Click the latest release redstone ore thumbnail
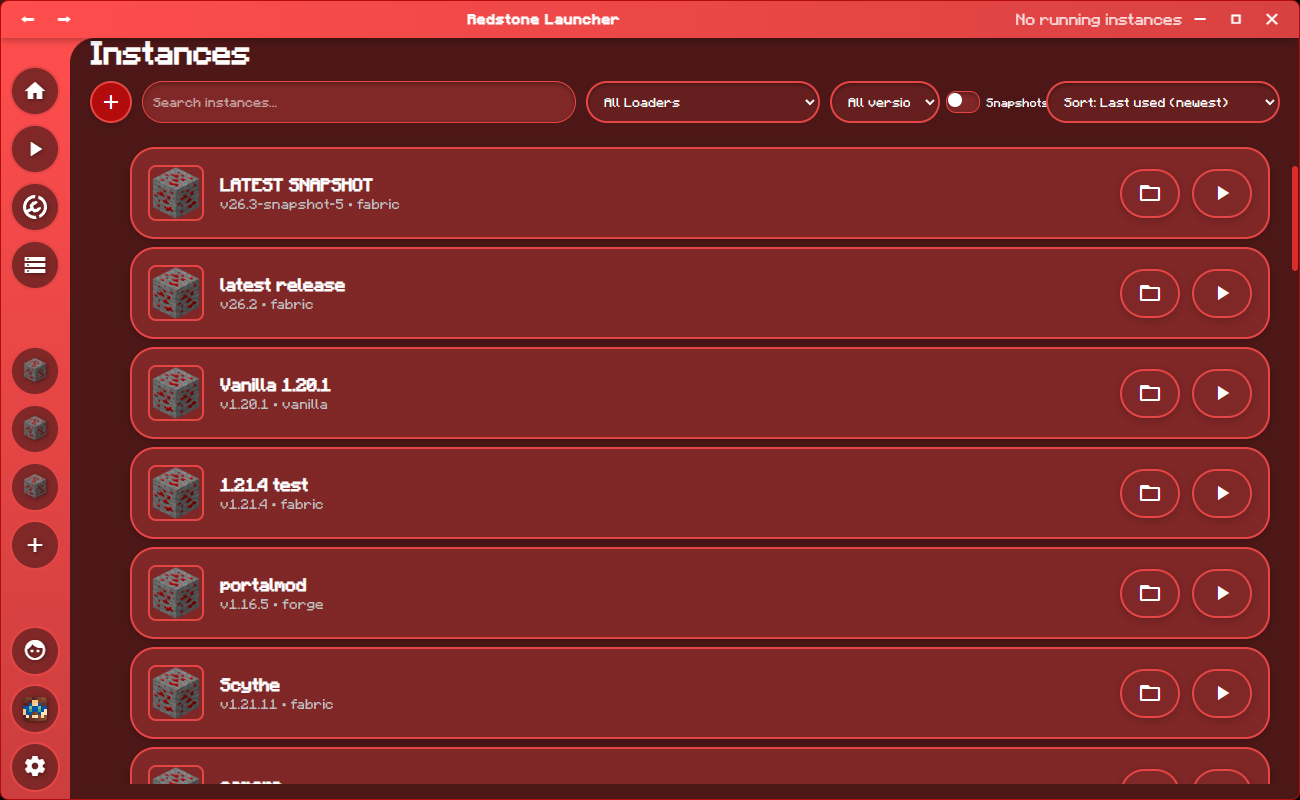 coord(176,293)
